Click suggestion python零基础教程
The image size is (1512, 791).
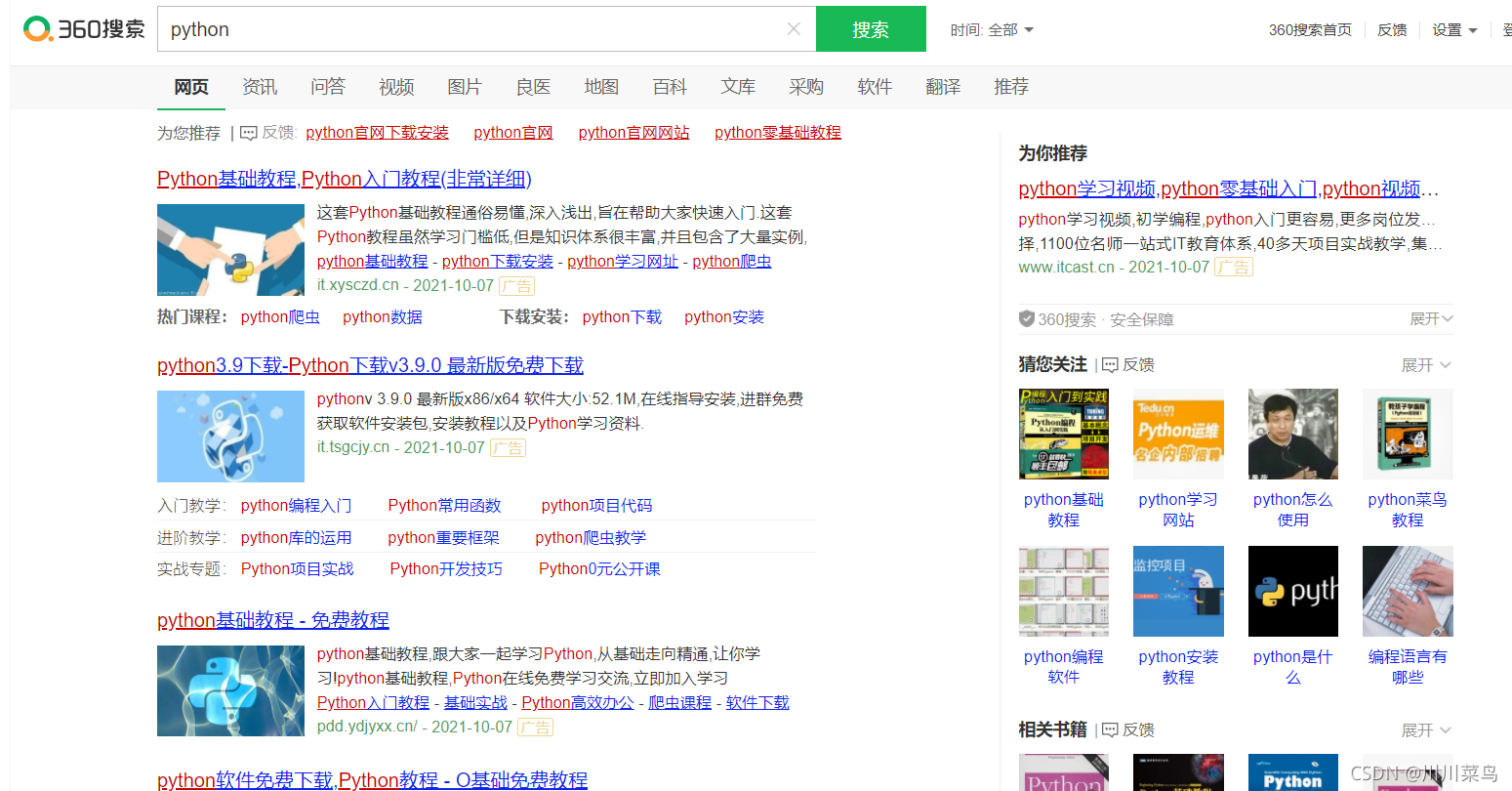point(777,133)
